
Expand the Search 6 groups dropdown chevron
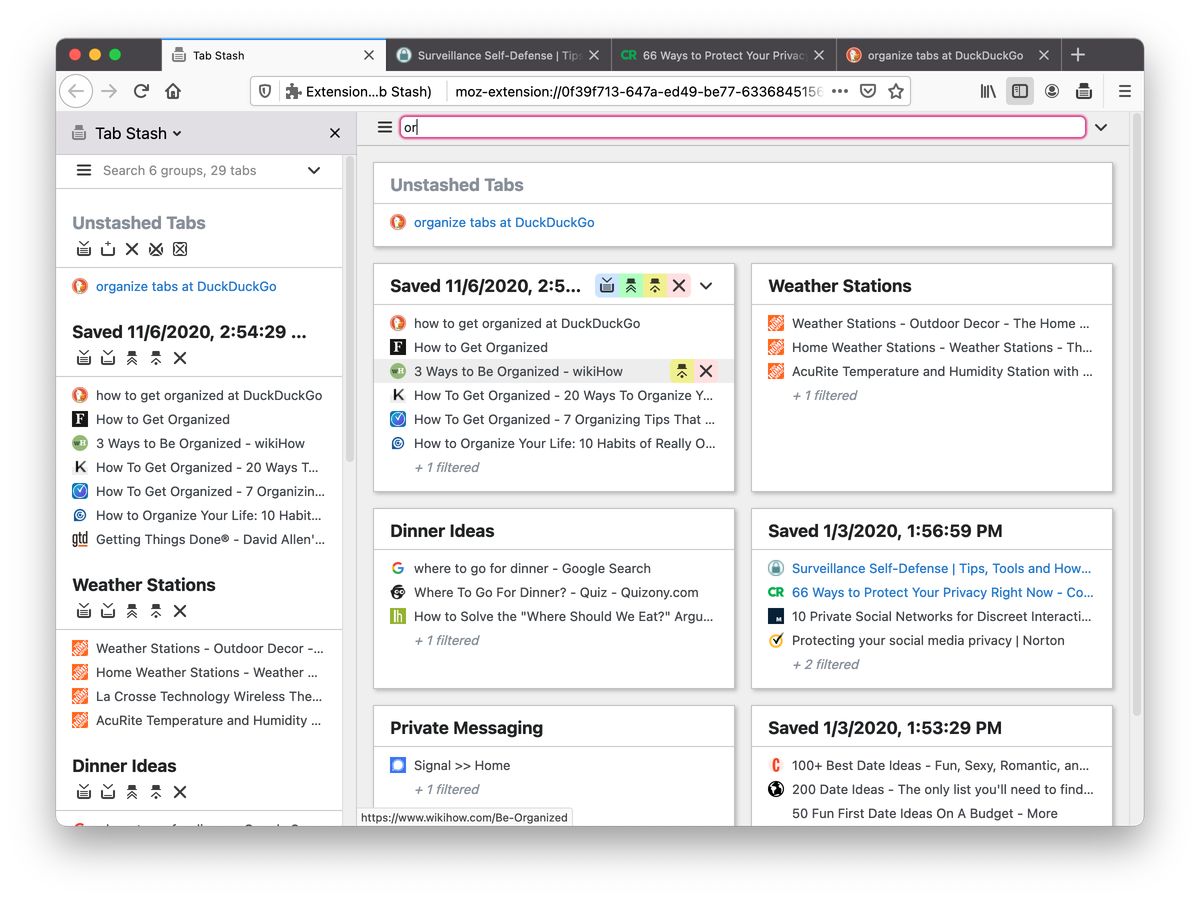[313, 170]
